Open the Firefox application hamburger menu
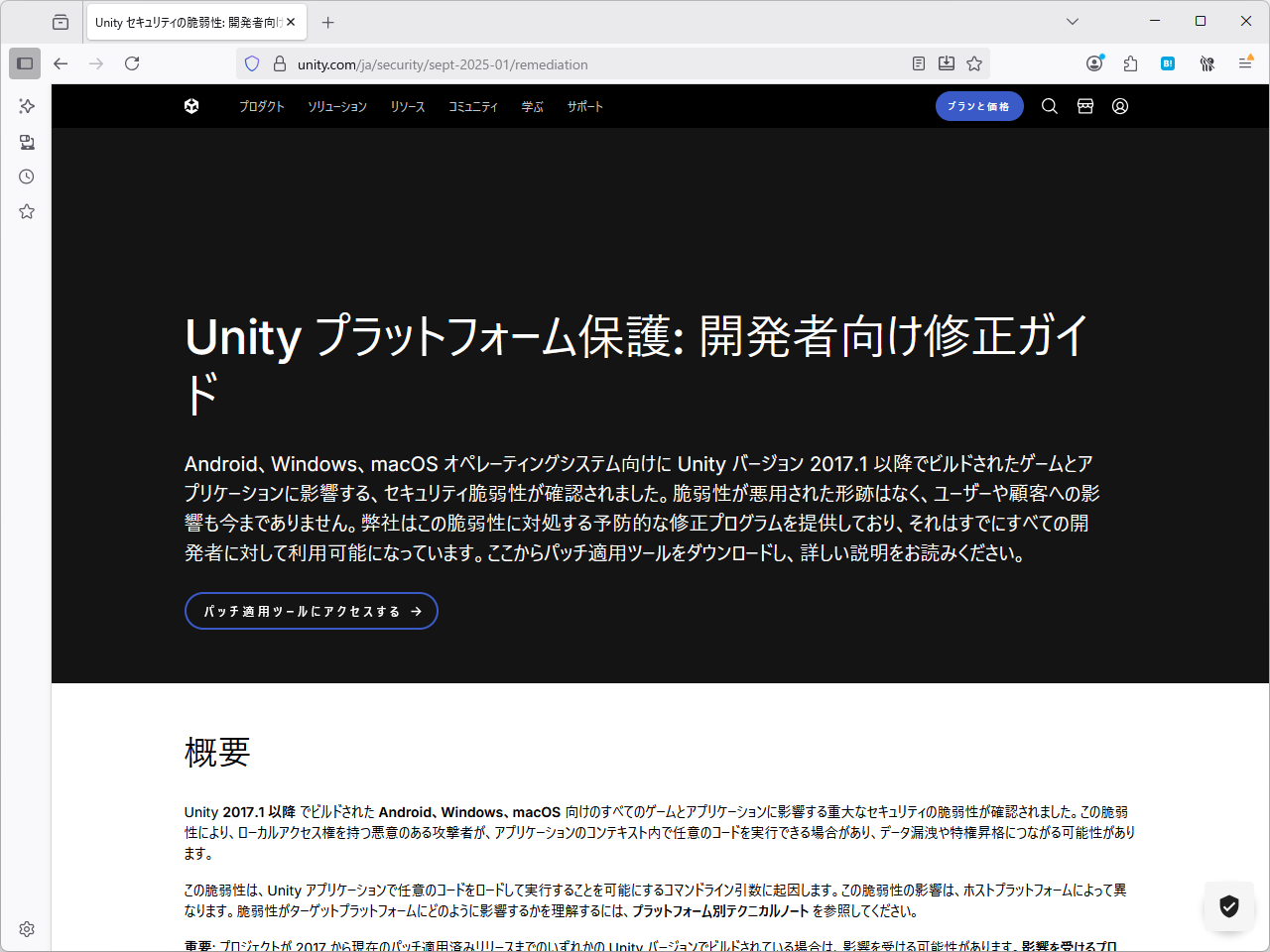The width and height of the screenshot is (1270, 952). pos(1245,62)
